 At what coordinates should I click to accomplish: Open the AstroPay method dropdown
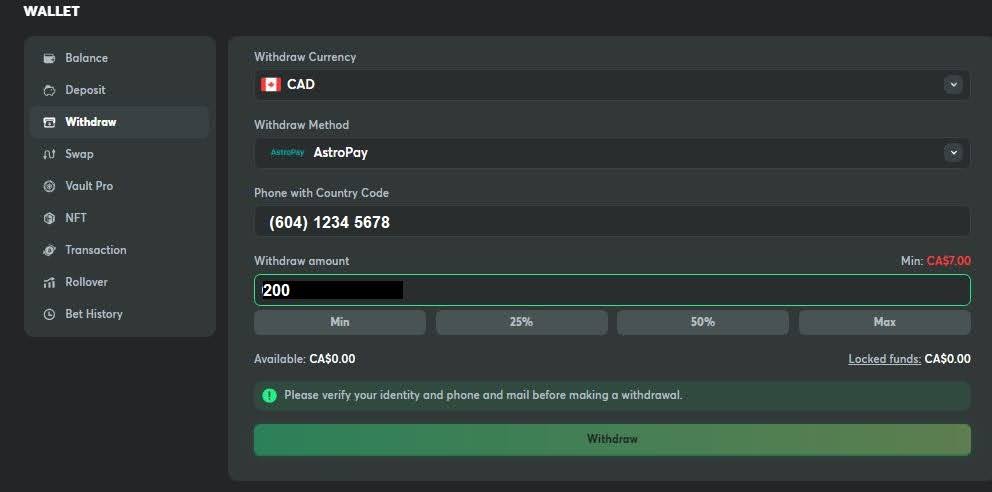600,153
